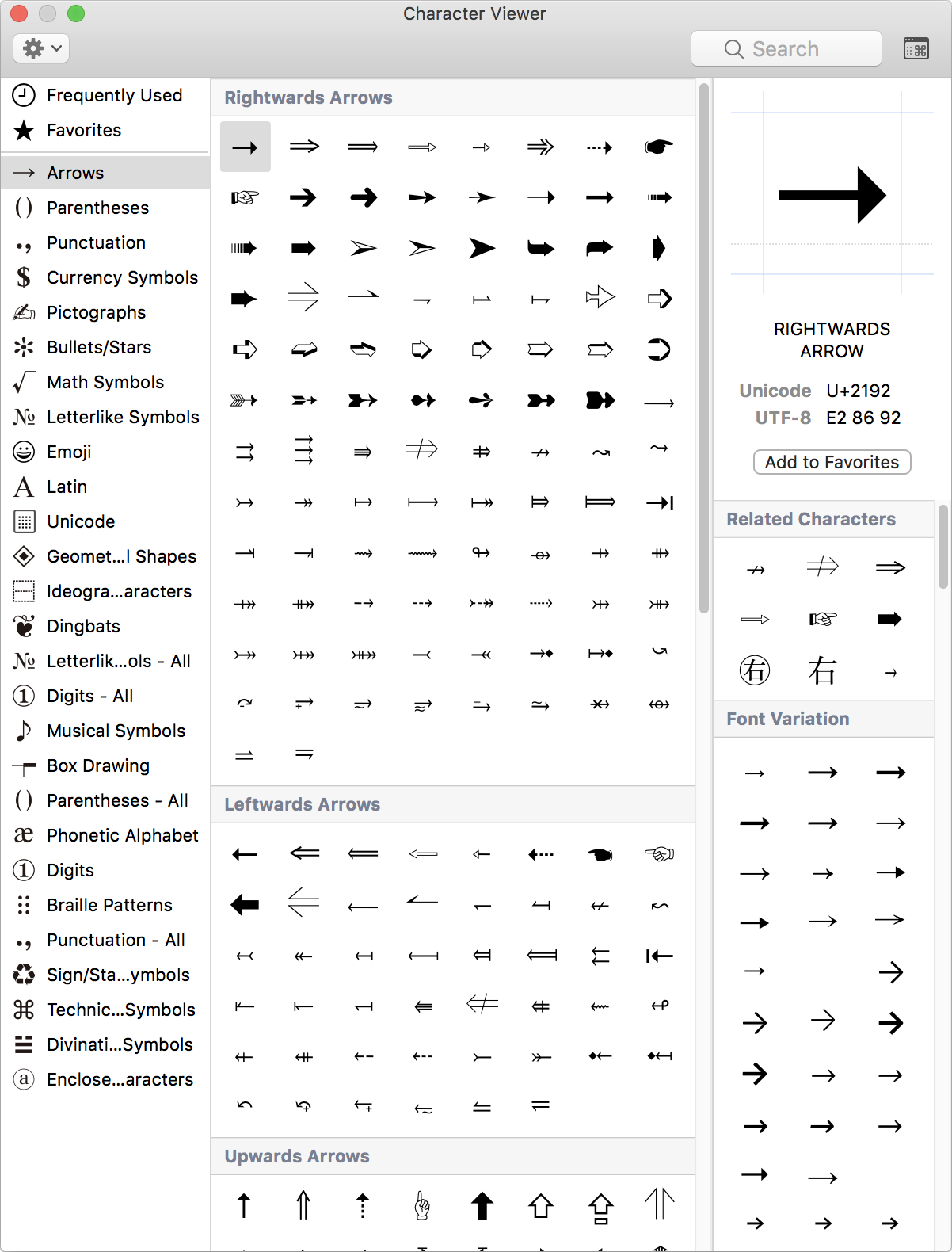The image size is (952, 1252).
Task: Click the Pictographs pen icon
Action: coord(23,312)
